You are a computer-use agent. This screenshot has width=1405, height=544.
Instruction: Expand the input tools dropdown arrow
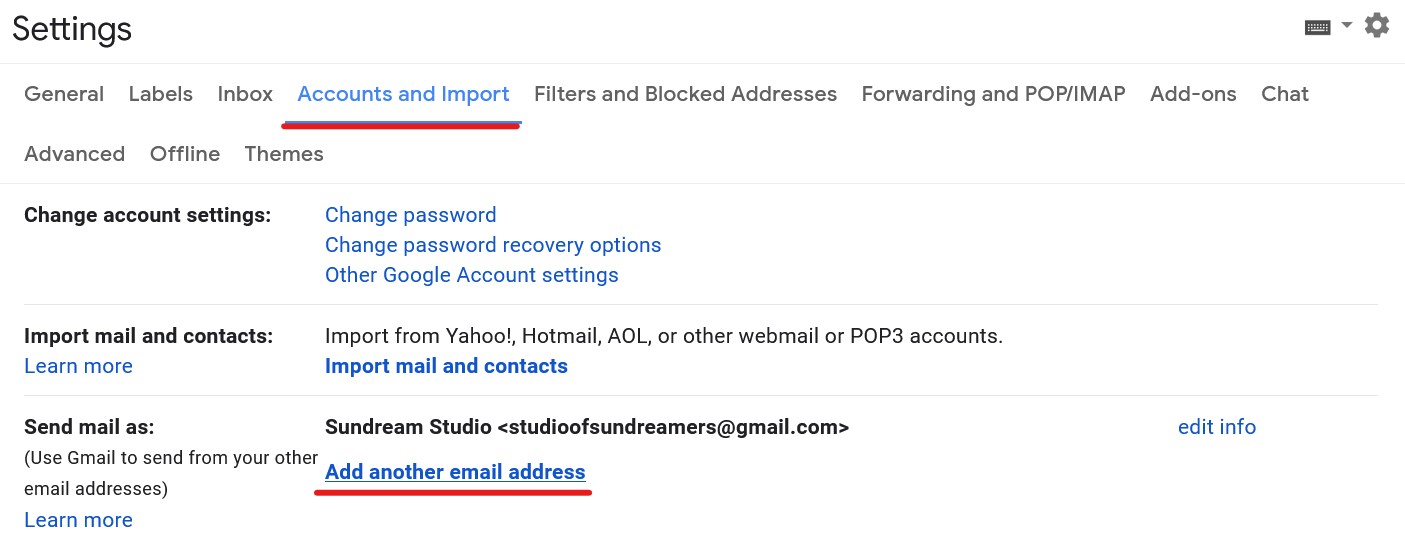pos(1347,25)
